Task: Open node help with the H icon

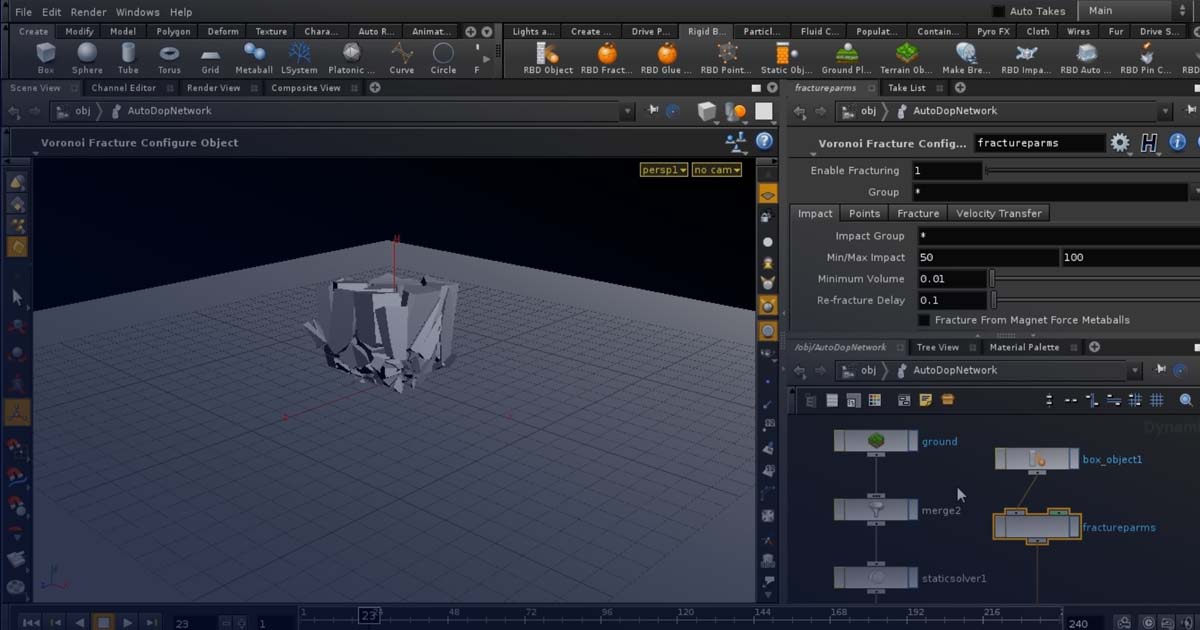Action: [1148, 143]
